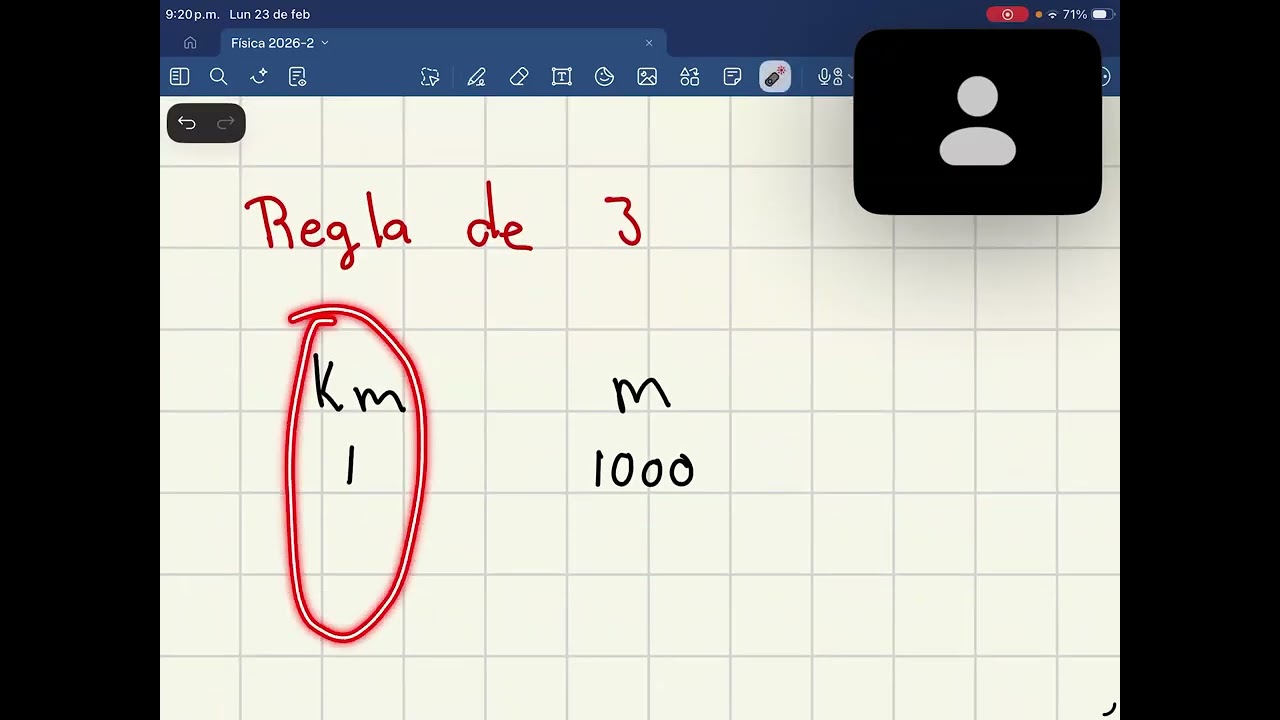The image size is (1280, 720).
Task: Redo the last undone stroke
Action: [226, 123]
